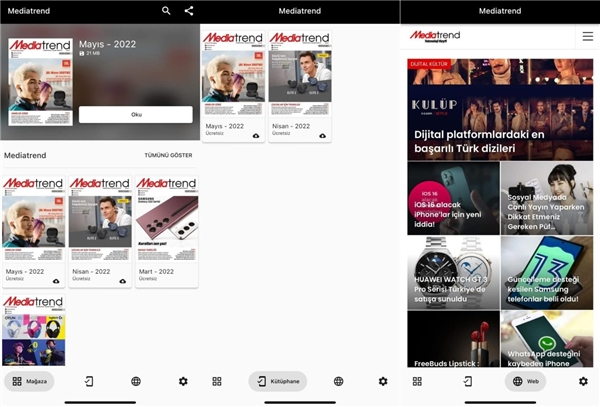Tap the grid store icon in the Web screen's bottom bar
The height and width of the screenshot is (407, 600).
pos(417,381)
